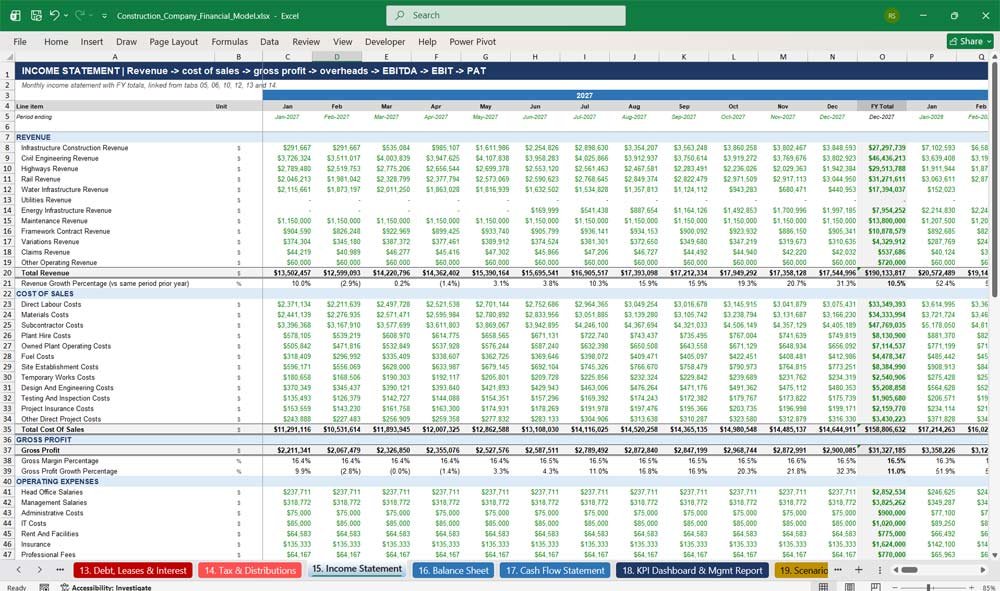Undo the last action
This screenshot has width=1000, height=591.
coord(54,15)
